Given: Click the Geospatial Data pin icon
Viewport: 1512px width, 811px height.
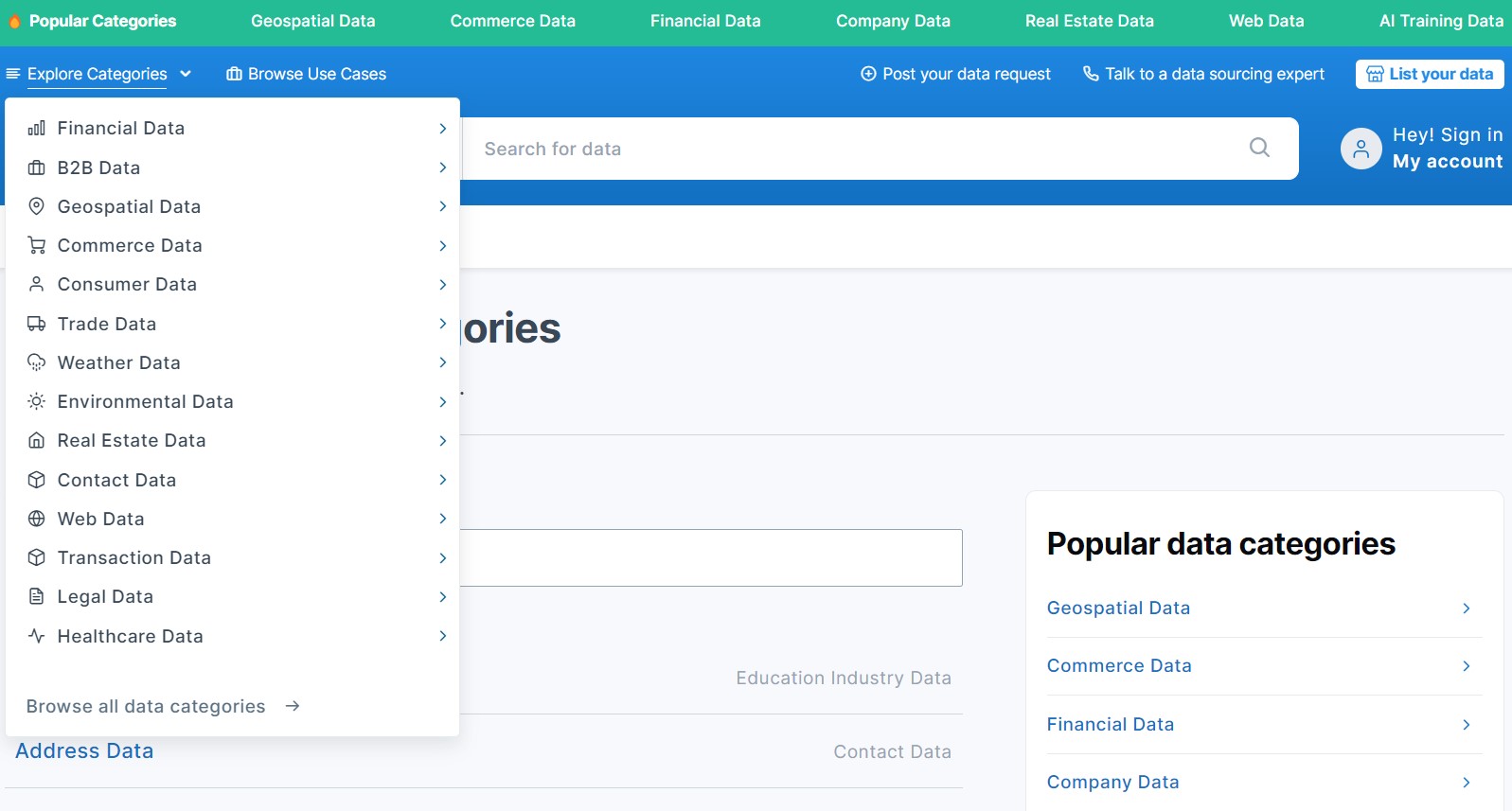Looking at the screenshot, I should pyautogui.click(x=37, y=206).
